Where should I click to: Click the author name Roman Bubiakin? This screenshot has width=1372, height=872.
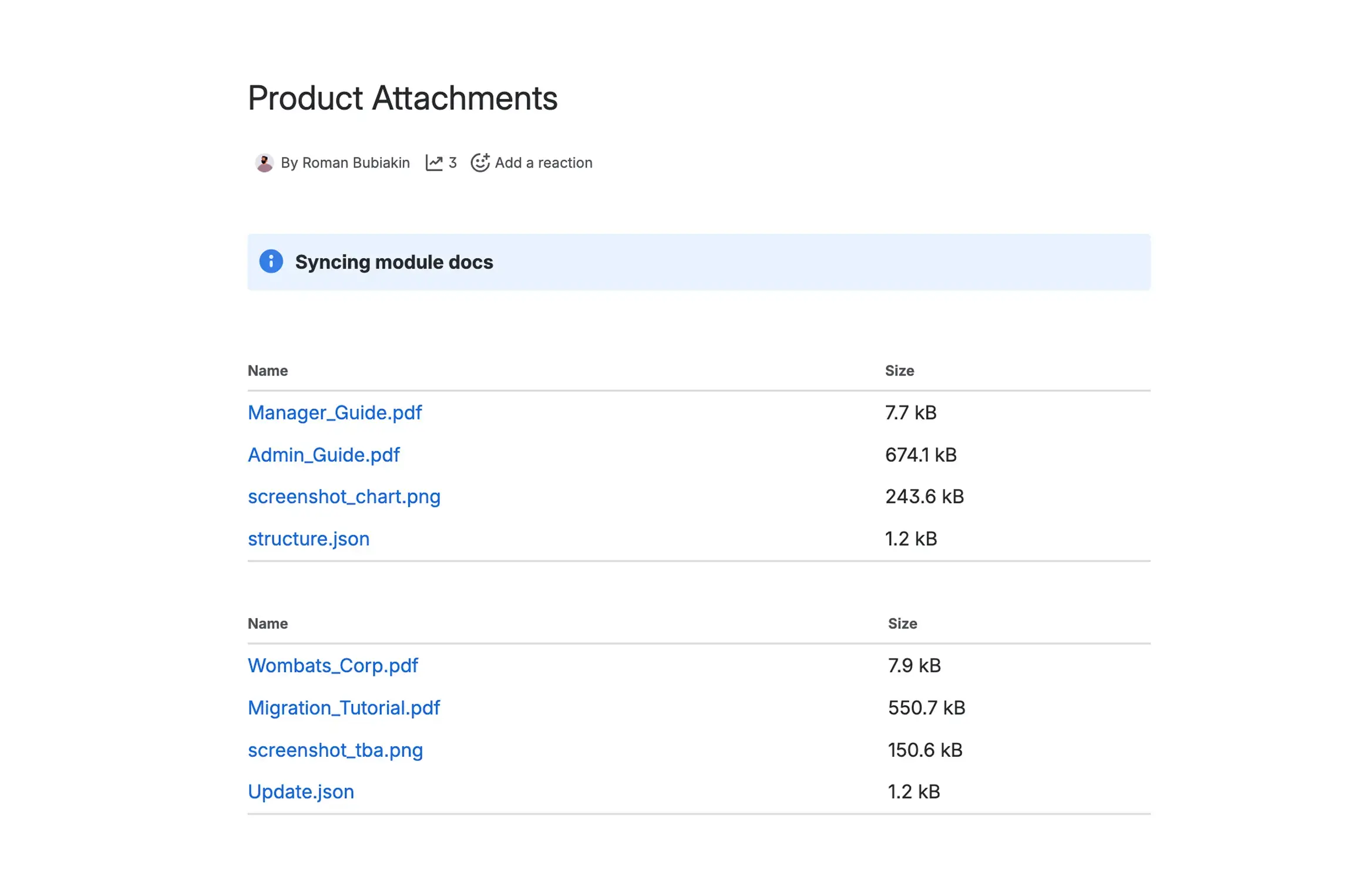(356, 163)
